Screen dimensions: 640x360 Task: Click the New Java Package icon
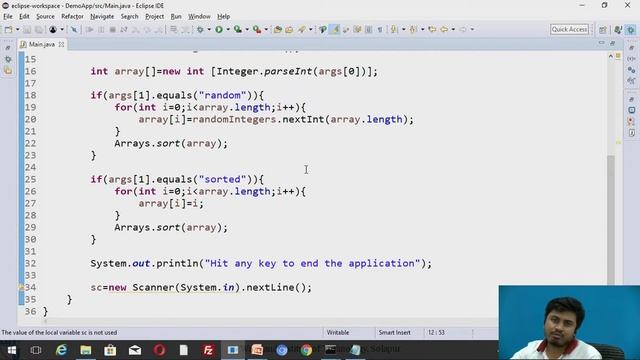pos(278,29)
